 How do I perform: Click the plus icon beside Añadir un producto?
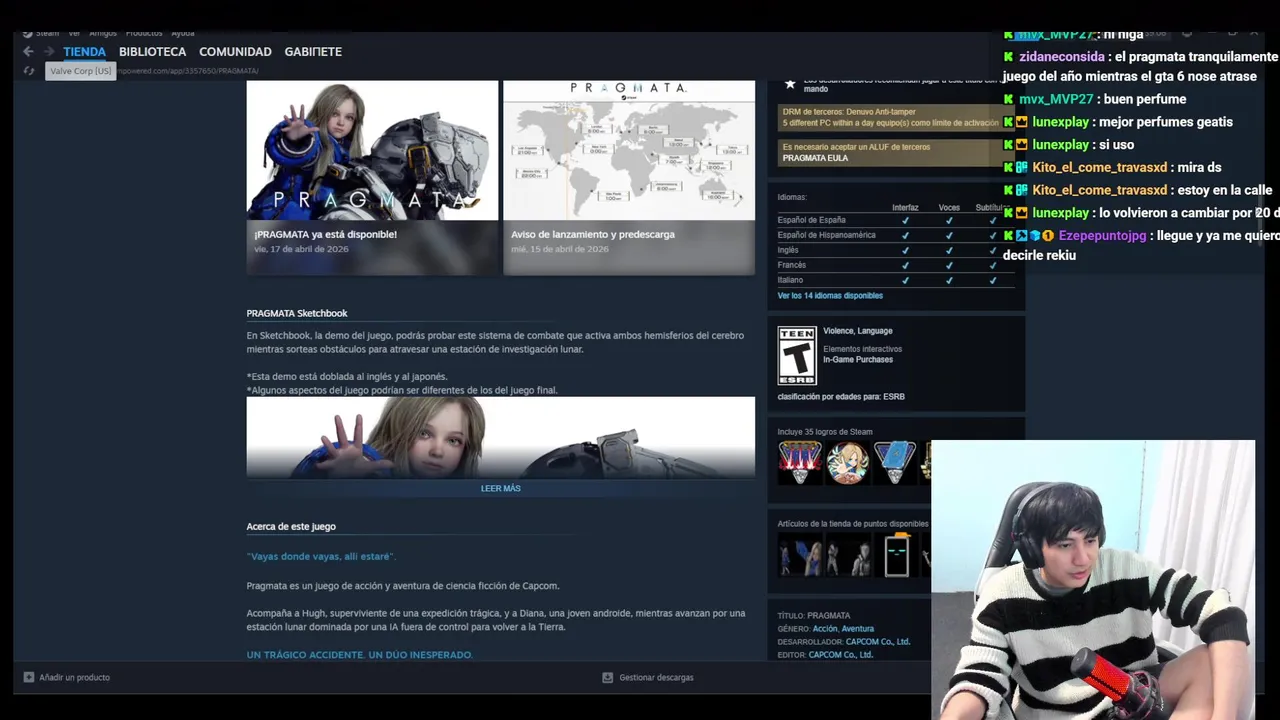(x=29, y=677)
